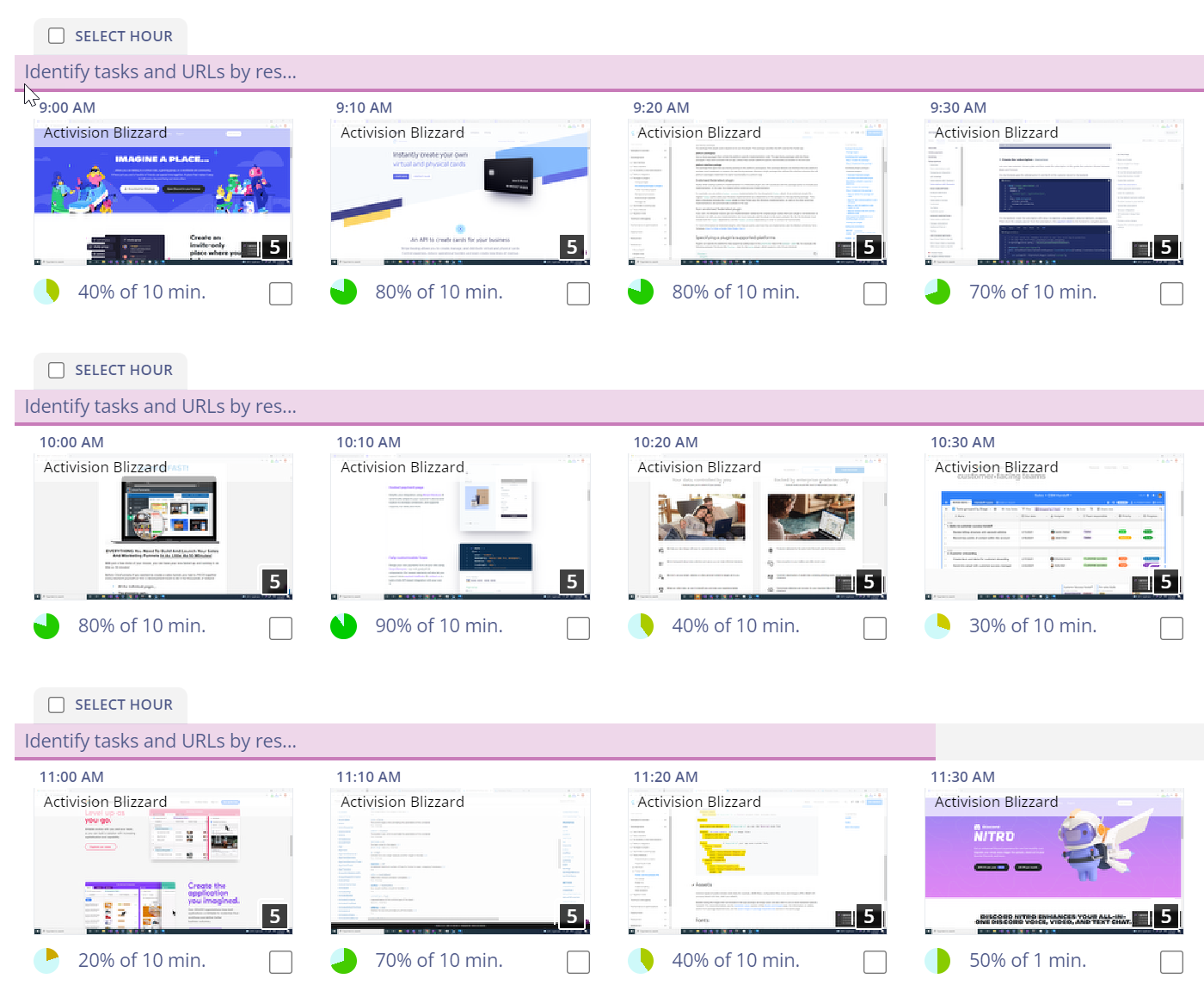
Task: Tick the checkbox for the 9:00 AM screenshot
Action: [x=281, y=293]
